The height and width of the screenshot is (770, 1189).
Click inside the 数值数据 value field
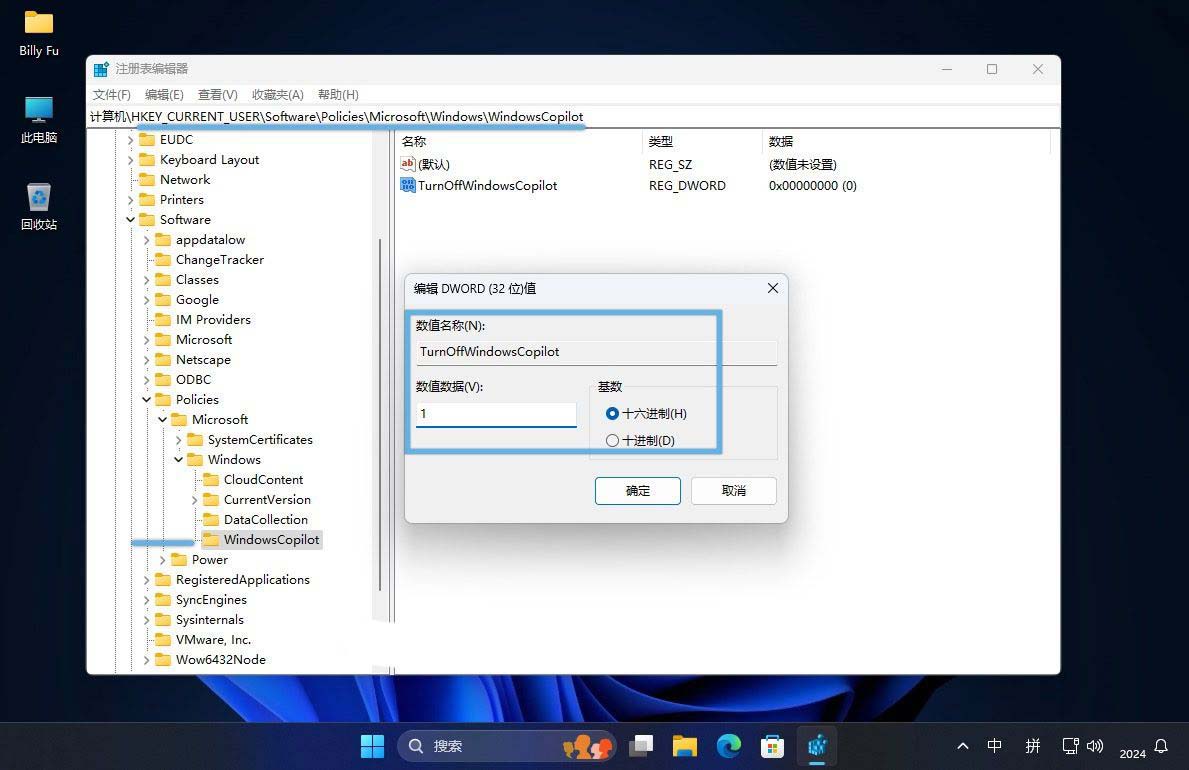(x=495, y=413)
